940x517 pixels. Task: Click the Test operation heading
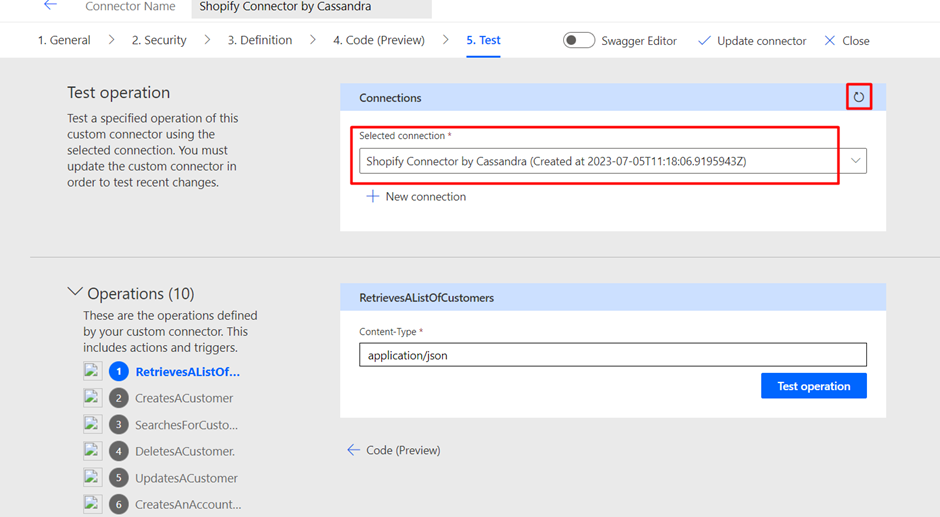coord(119,92)
